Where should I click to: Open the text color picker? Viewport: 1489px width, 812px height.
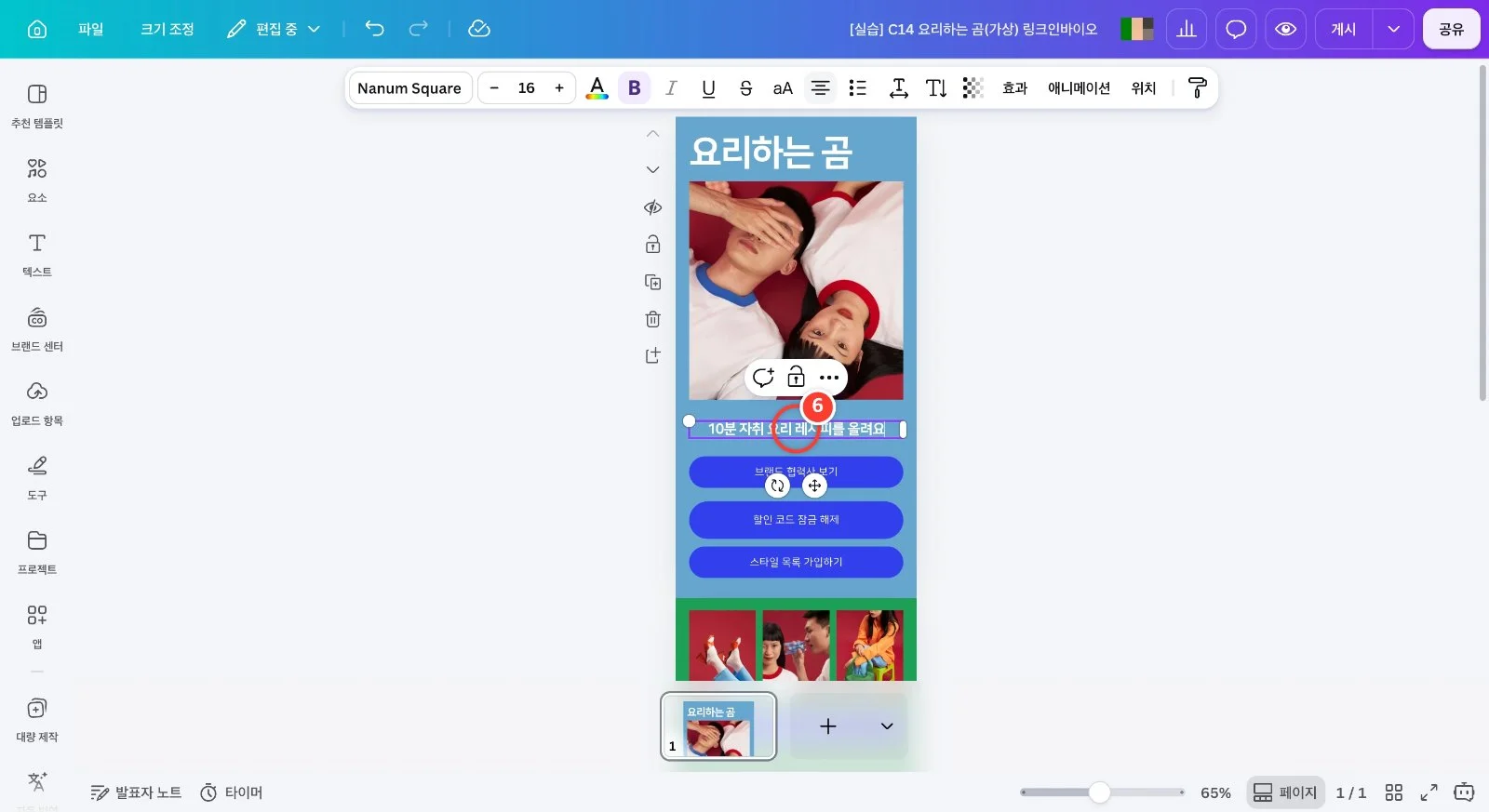[x=597, y=87]
